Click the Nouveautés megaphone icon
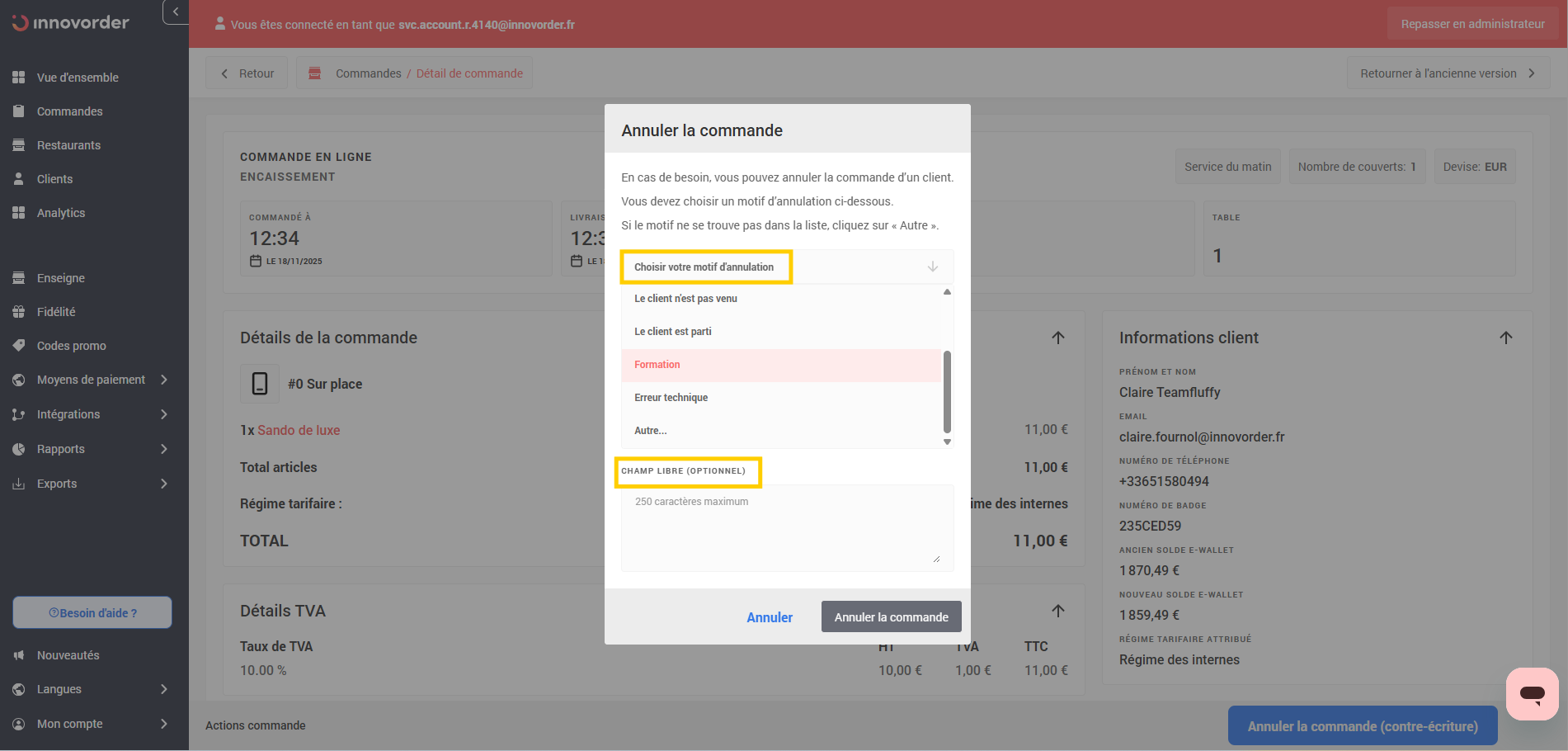Image resolution: width=1568 pixels, height=751 pixels. (19, 655)
